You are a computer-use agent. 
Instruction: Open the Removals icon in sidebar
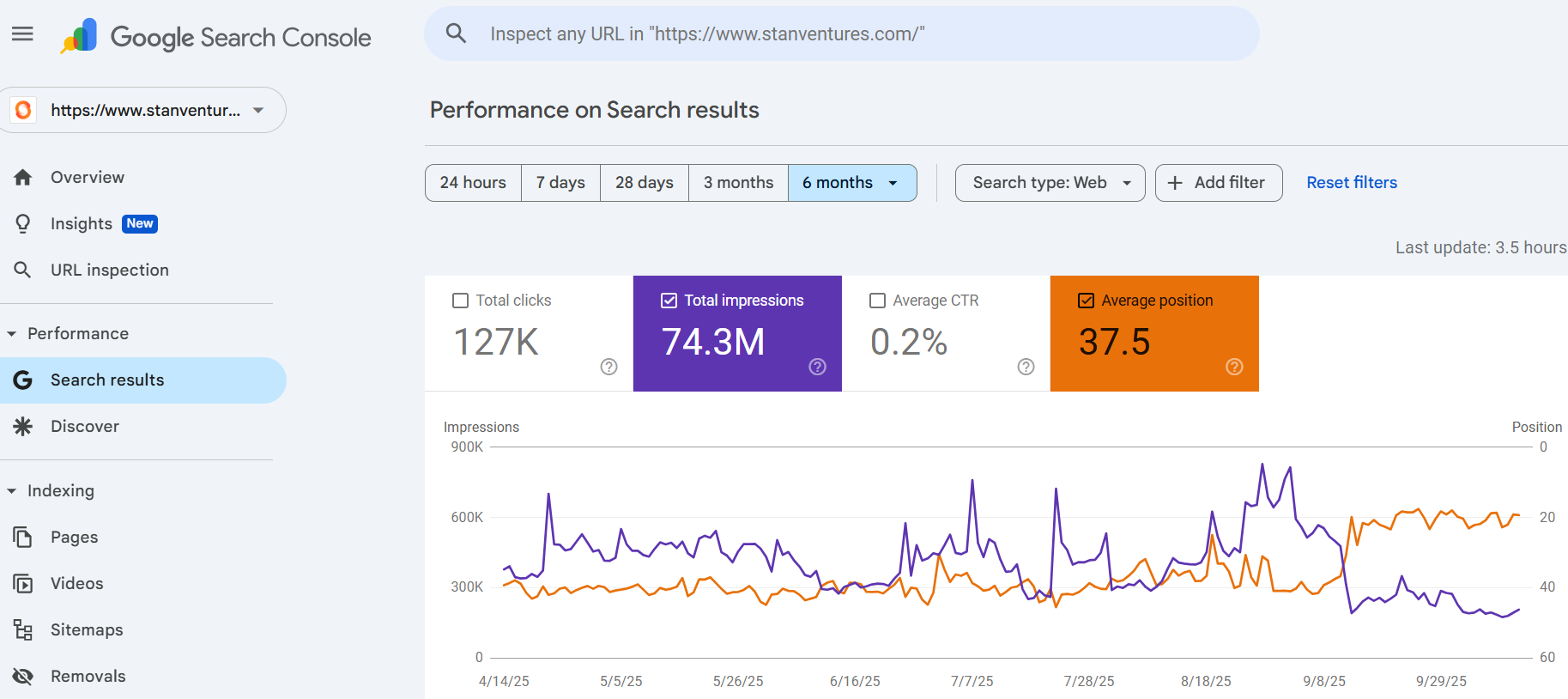tap(23, 677)
